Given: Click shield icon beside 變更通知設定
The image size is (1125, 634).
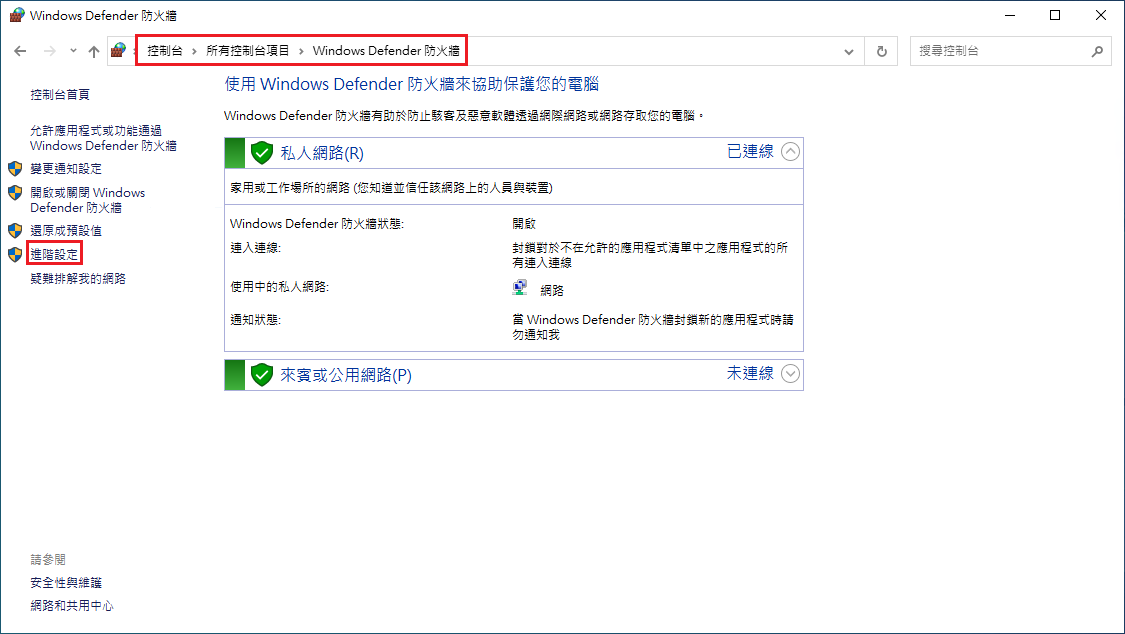Looking at the screenshot, I should 15,169.
